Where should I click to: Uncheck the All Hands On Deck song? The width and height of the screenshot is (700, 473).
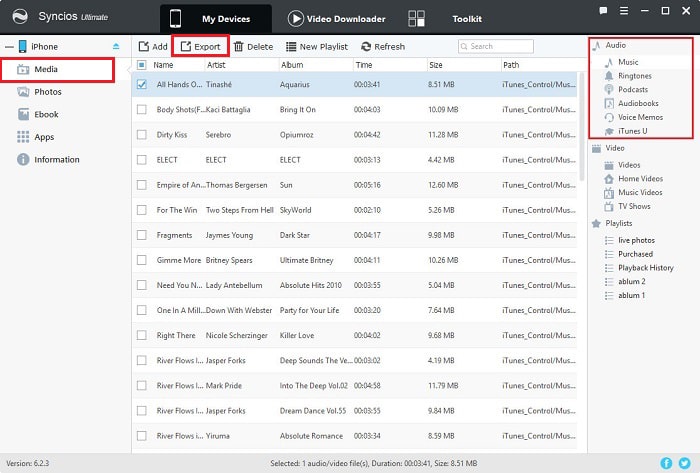click(142, 84)
